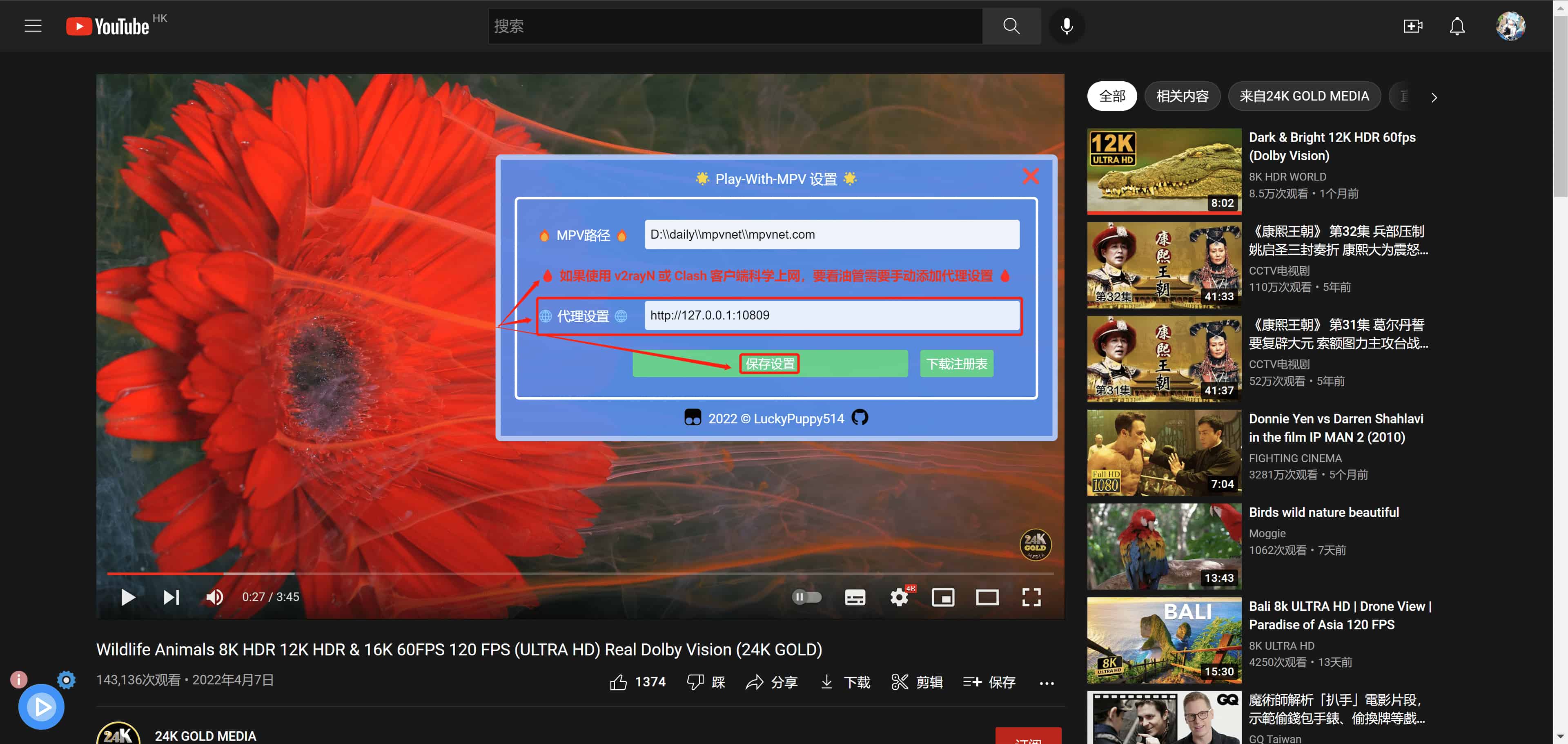Click the blue Play-With-MPV floating button
This screenshot has width=1568, height=744.
tap(41, 707)
